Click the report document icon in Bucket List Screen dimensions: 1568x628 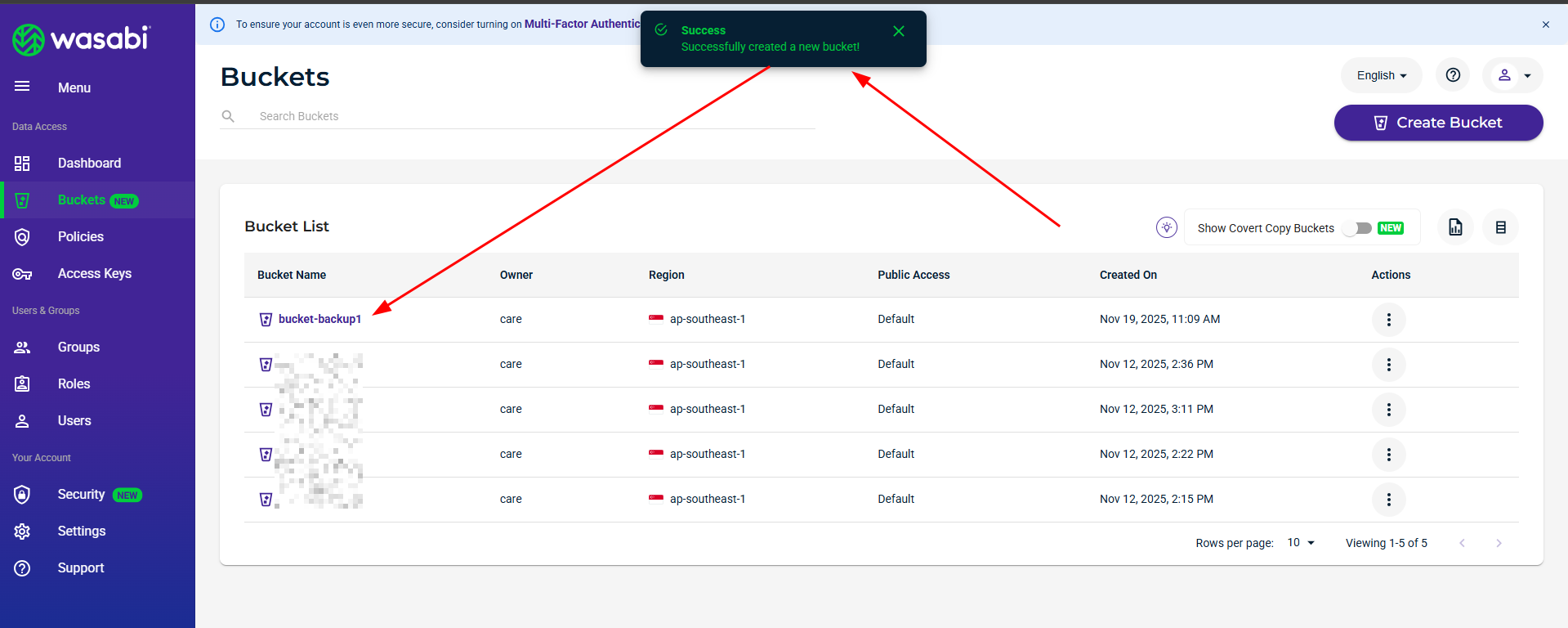[1455, 227]
